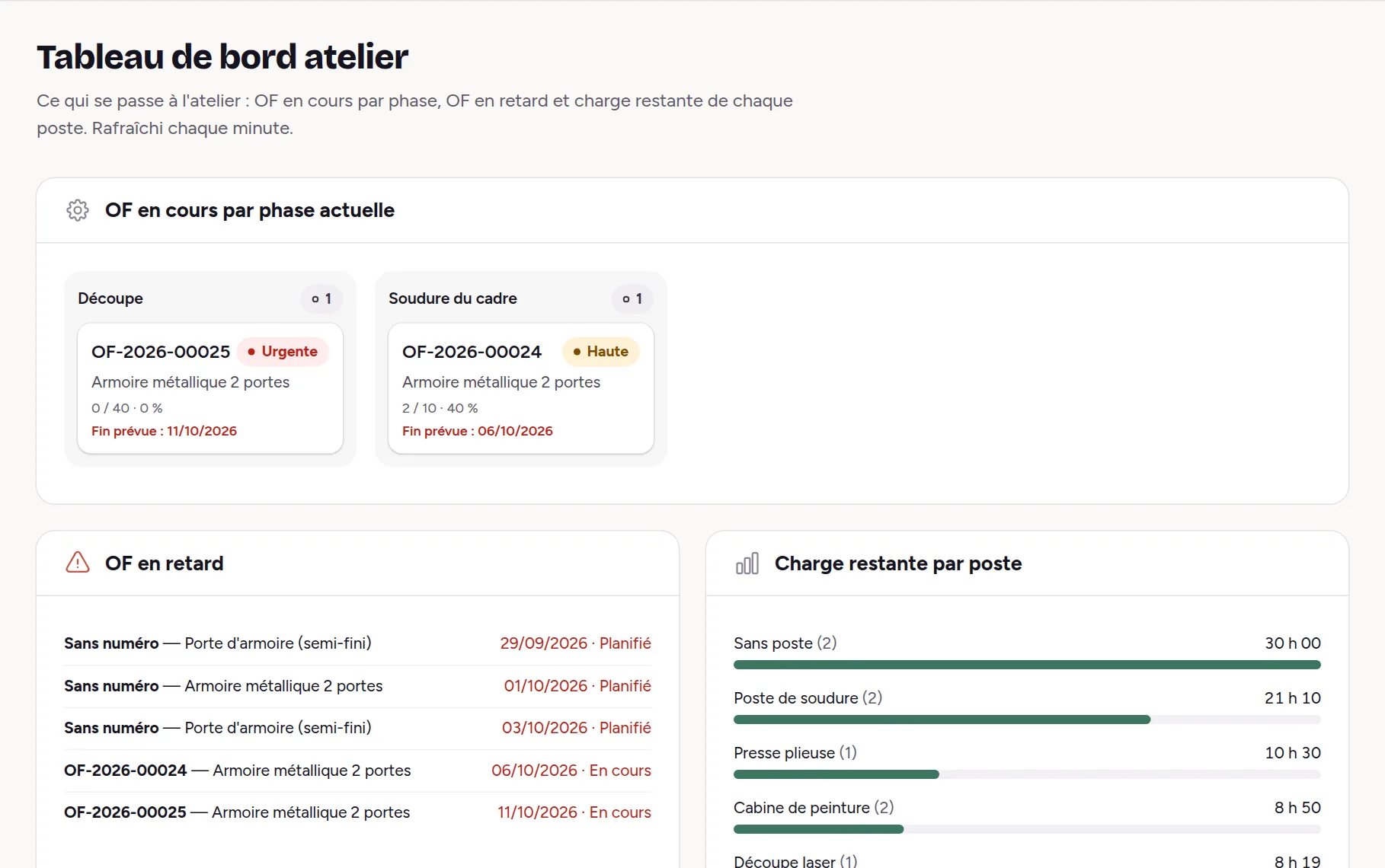Viewport: 1385px width, 868px height.
Task: Click the warning triangle icon next to OF en retard
Action: point(78,563)
